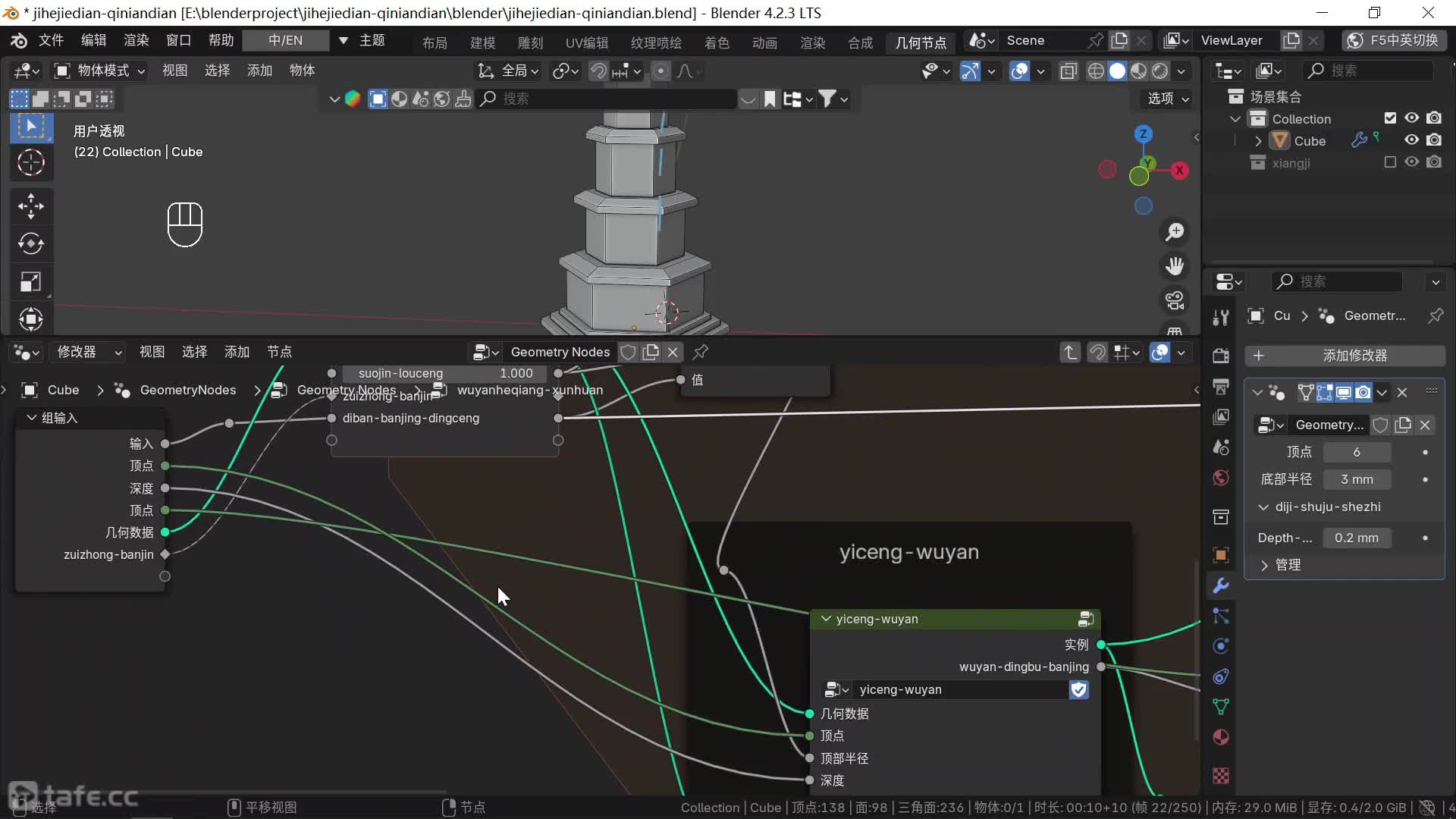This screenshot has height=819, width=1456.
Task: Open the 文件 menu
Action: click(51, 40)
